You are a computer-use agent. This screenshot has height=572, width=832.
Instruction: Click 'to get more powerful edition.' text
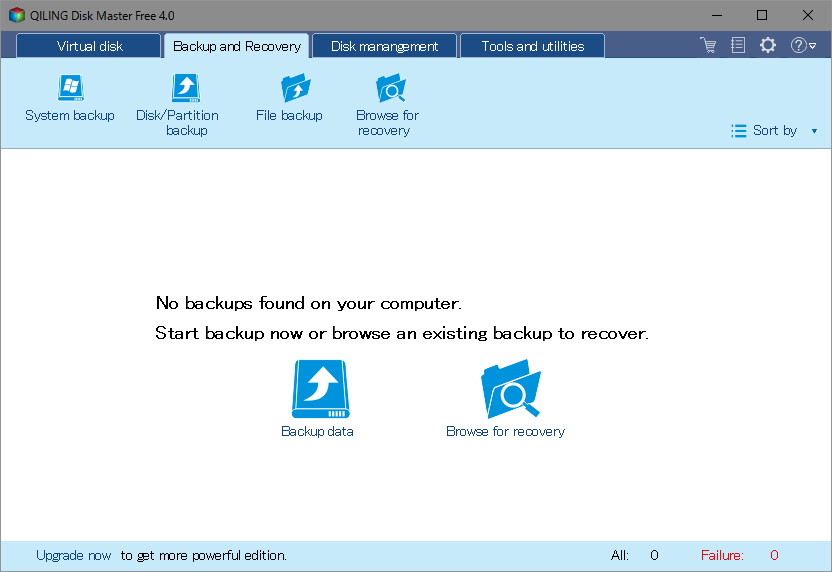pyautogui.click(x=203, y=556)
